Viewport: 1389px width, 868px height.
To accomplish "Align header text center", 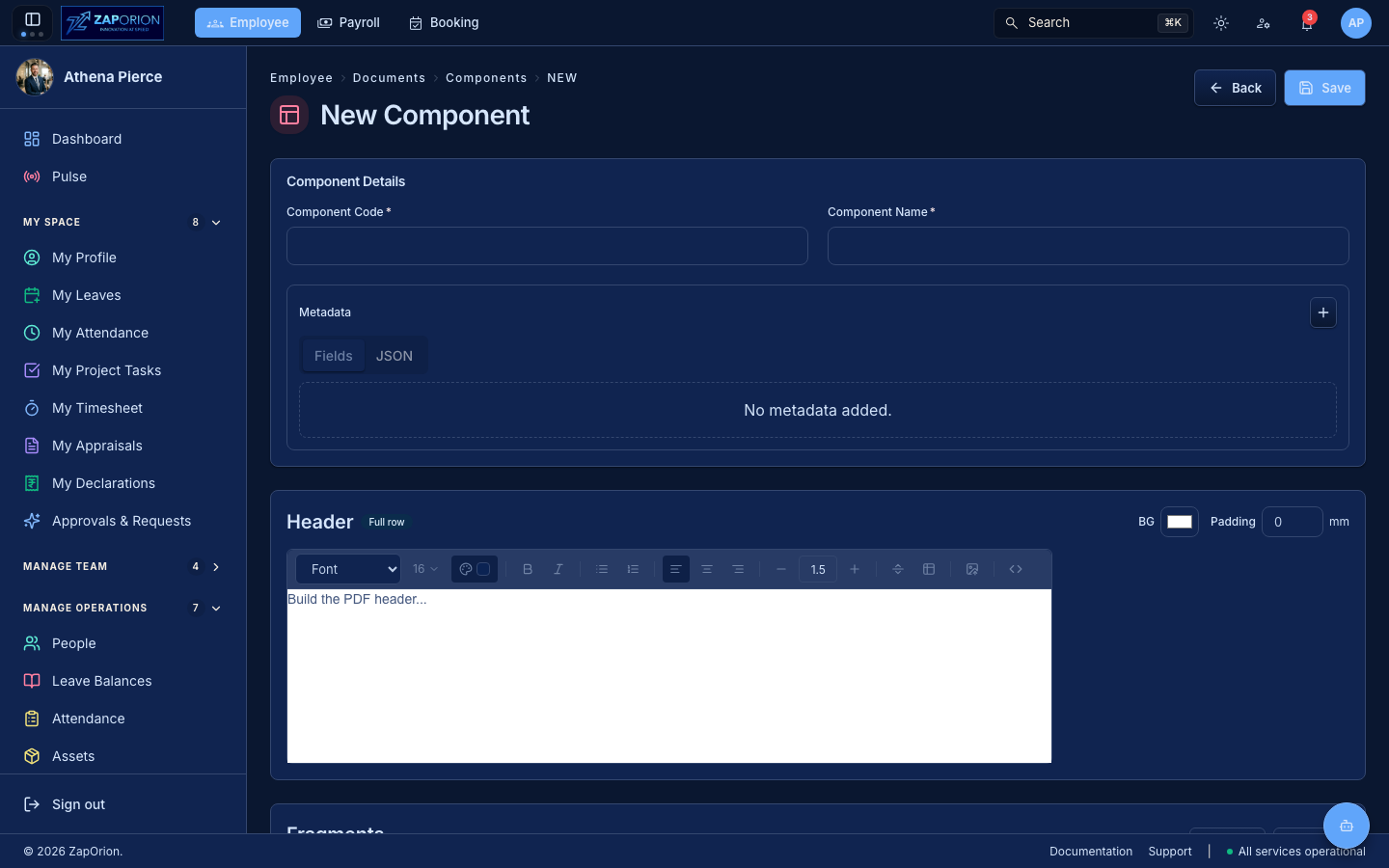I will (707, 569).
